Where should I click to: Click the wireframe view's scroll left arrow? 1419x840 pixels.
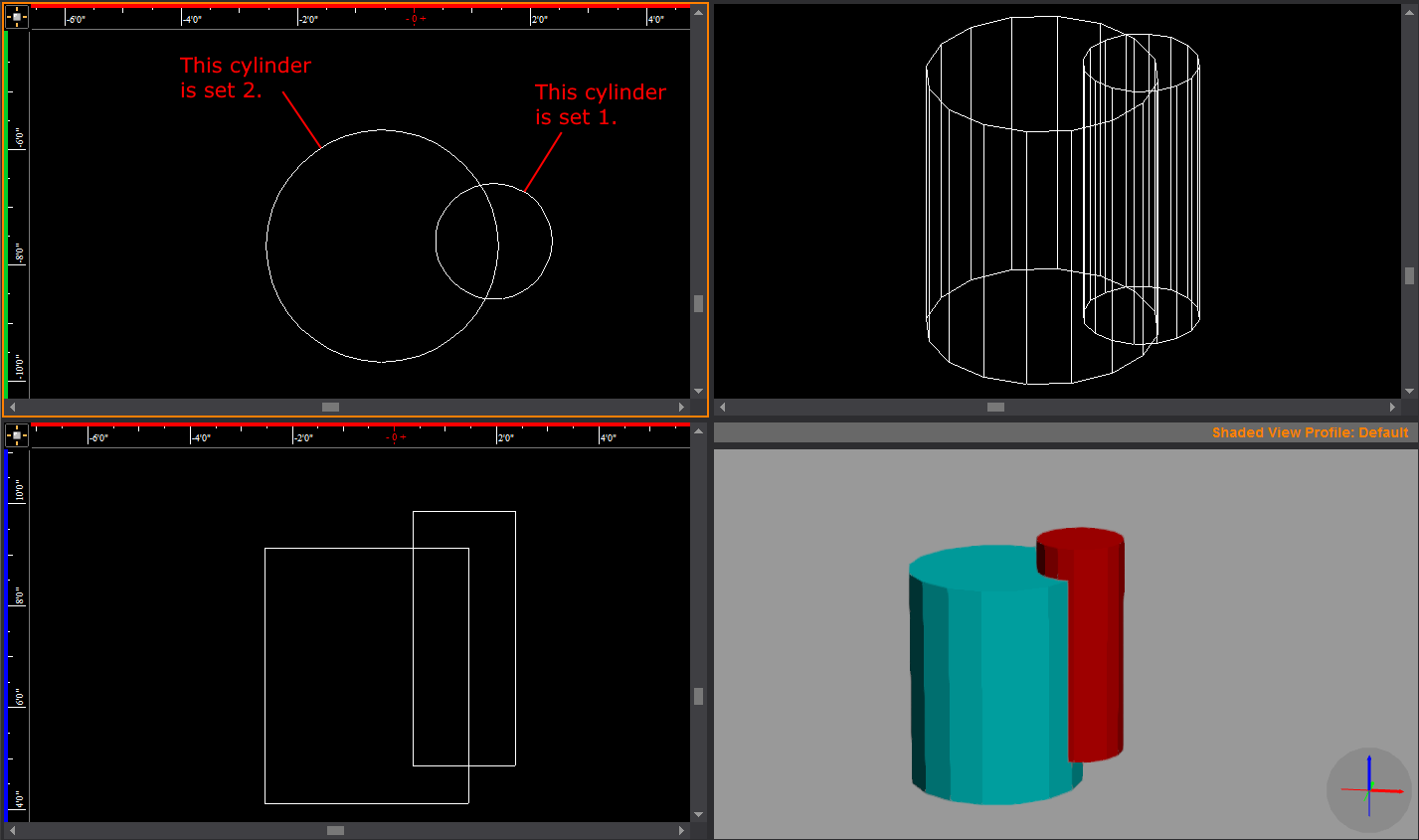coord(723,407)
